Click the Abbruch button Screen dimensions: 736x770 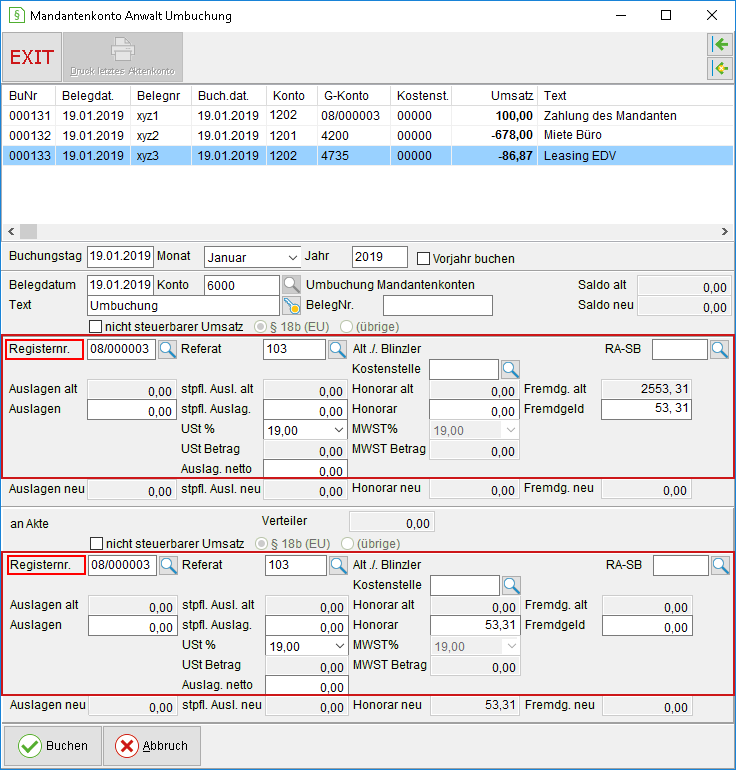[152, 746]
